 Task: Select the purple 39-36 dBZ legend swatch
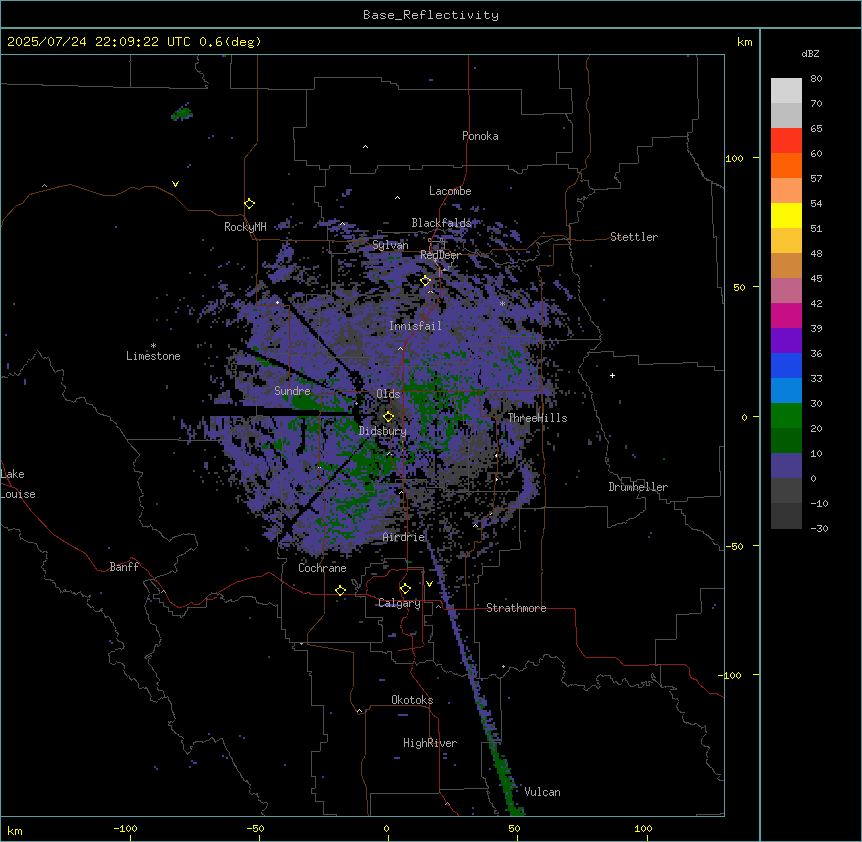(786, 340)
